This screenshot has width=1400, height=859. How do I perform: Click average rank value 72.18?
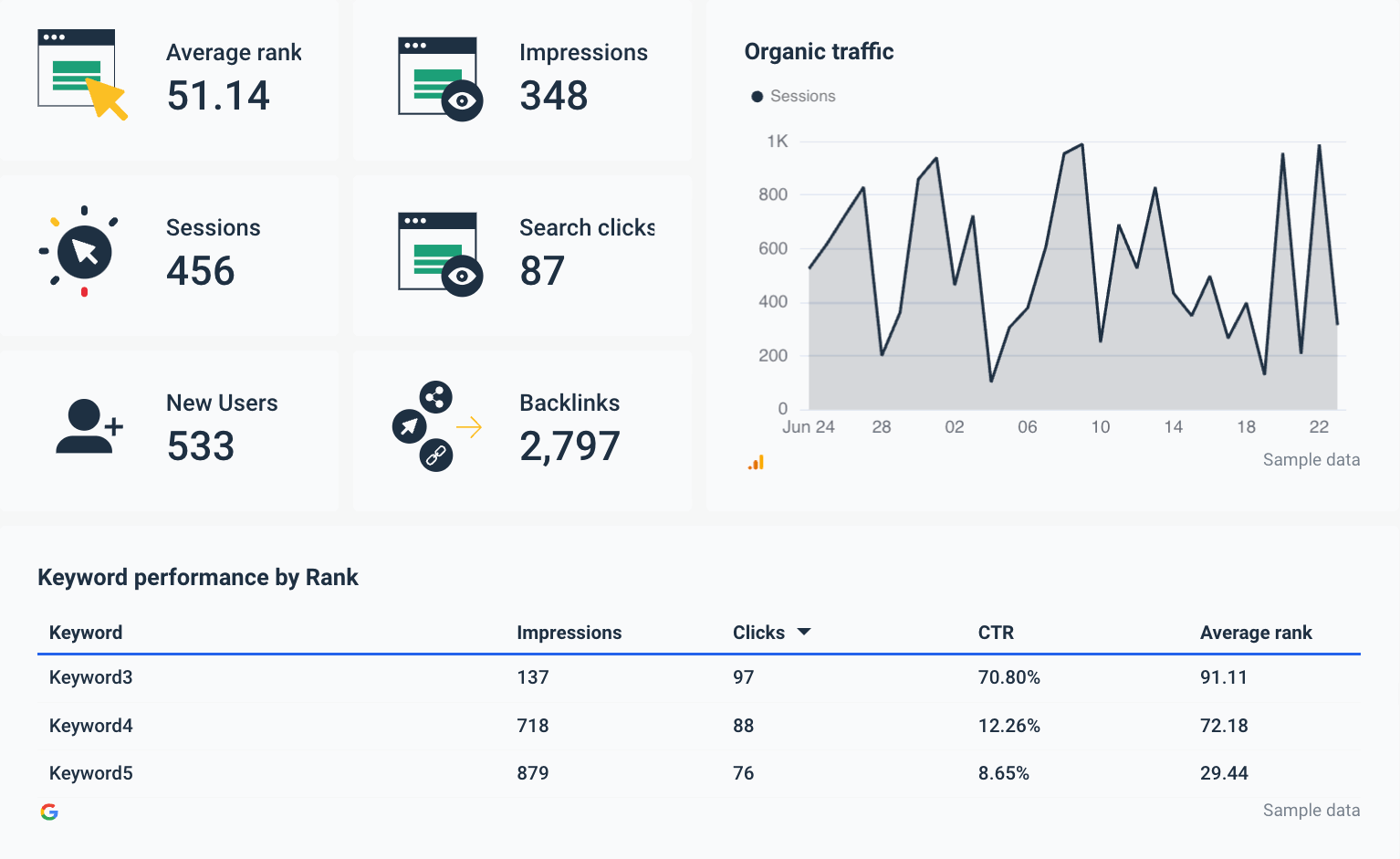(x=1224, y=726)
